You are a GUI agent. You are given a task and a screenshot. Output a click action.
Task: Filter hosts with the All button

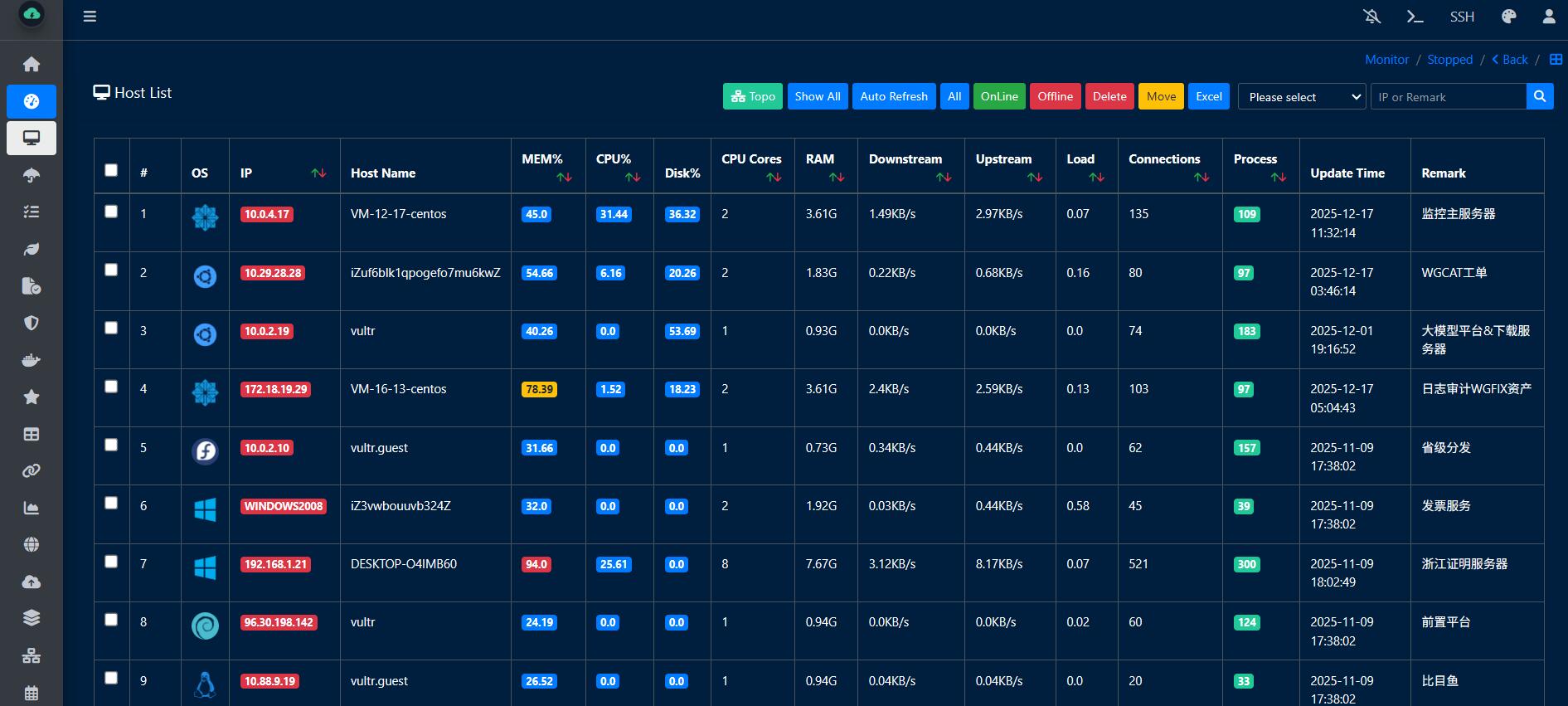point(954,96)
